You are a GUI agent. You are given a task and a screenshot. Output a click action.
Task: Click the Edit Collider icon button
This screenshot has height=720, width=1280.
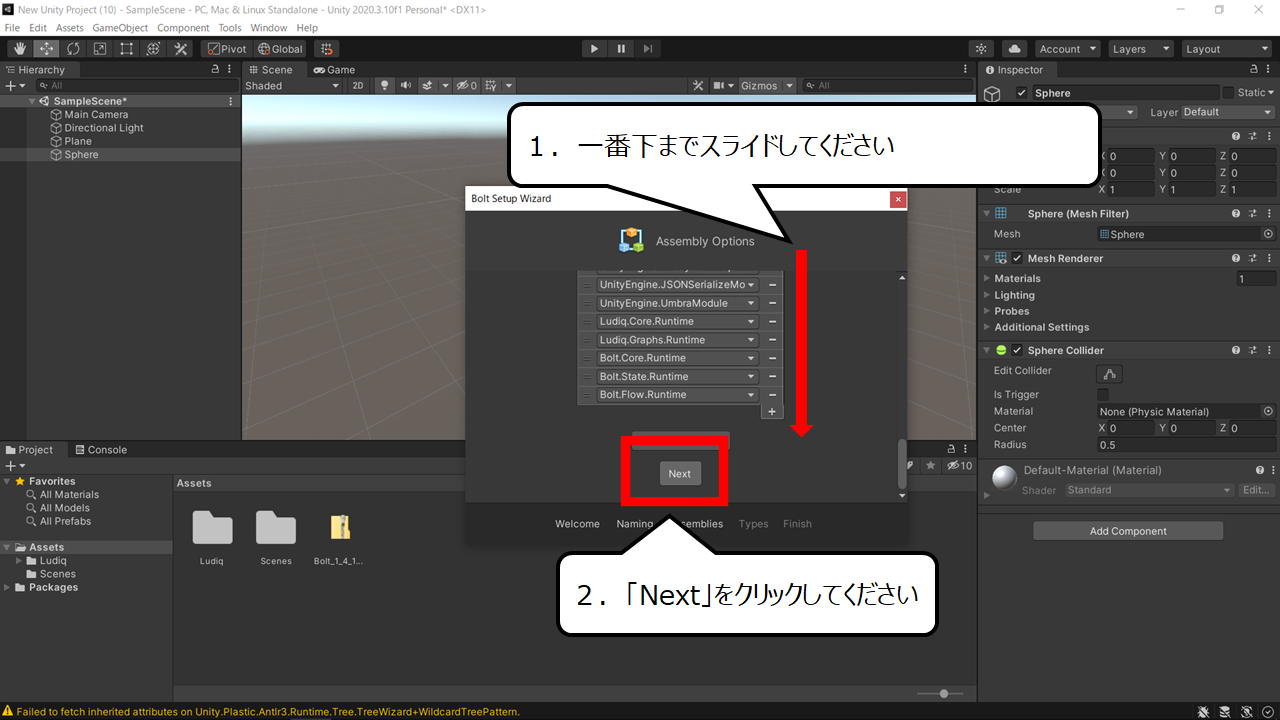(1110, 374)
